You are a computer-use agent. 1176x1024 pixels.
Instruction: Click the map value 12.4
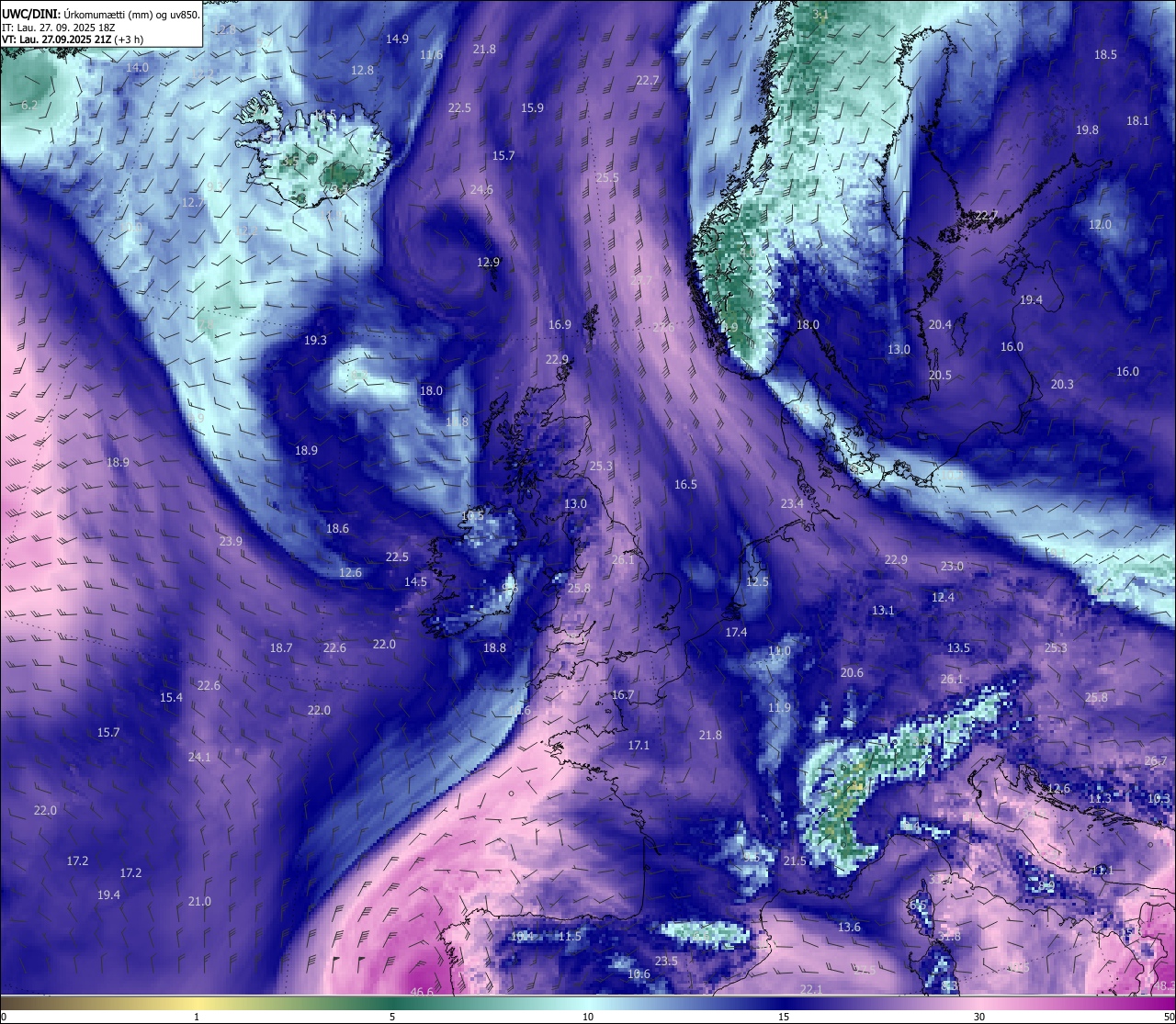click(x=943, y=597)
